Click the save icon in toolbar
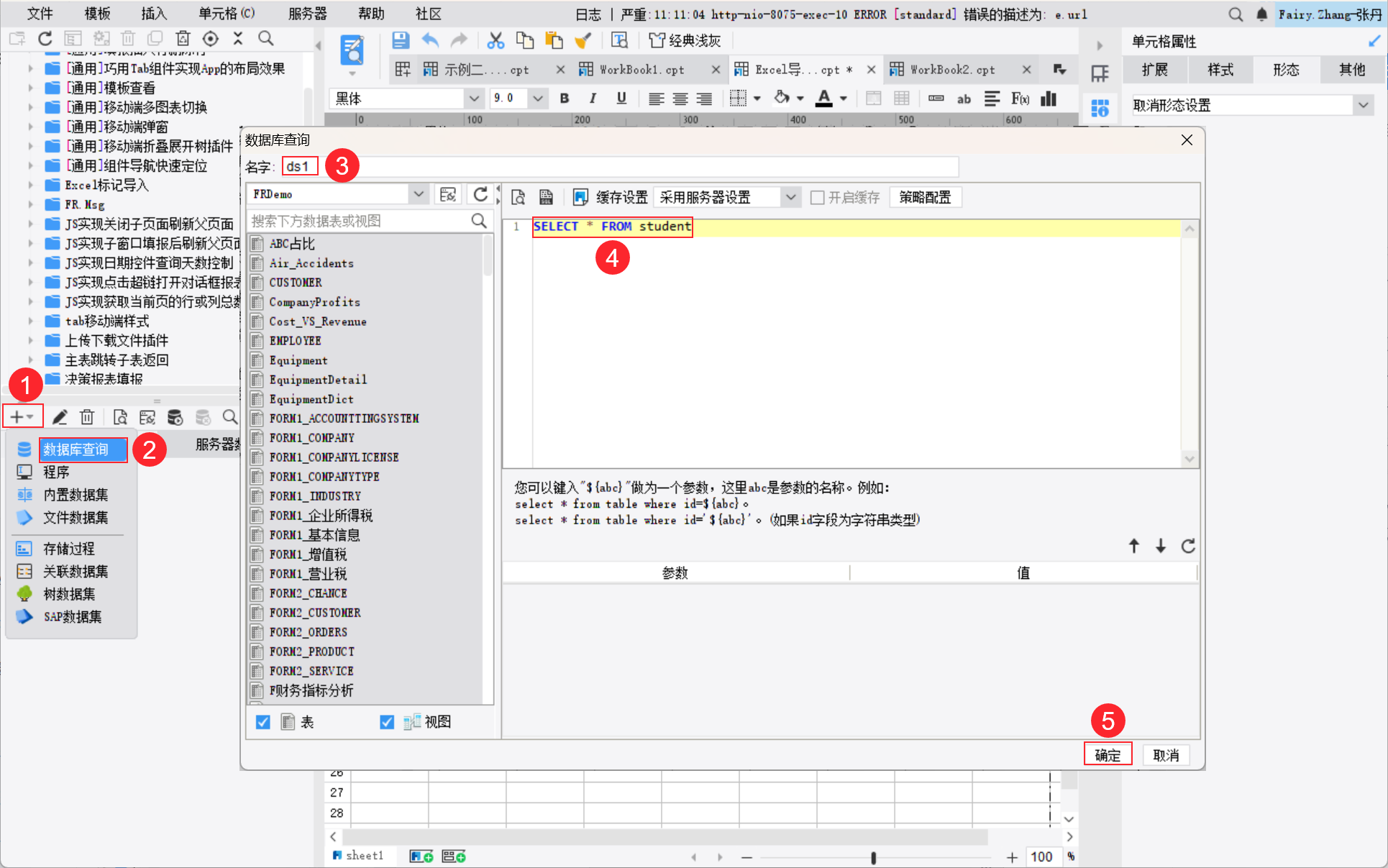Viewport: 1388px width, 868px height. [x=401, y=40]
